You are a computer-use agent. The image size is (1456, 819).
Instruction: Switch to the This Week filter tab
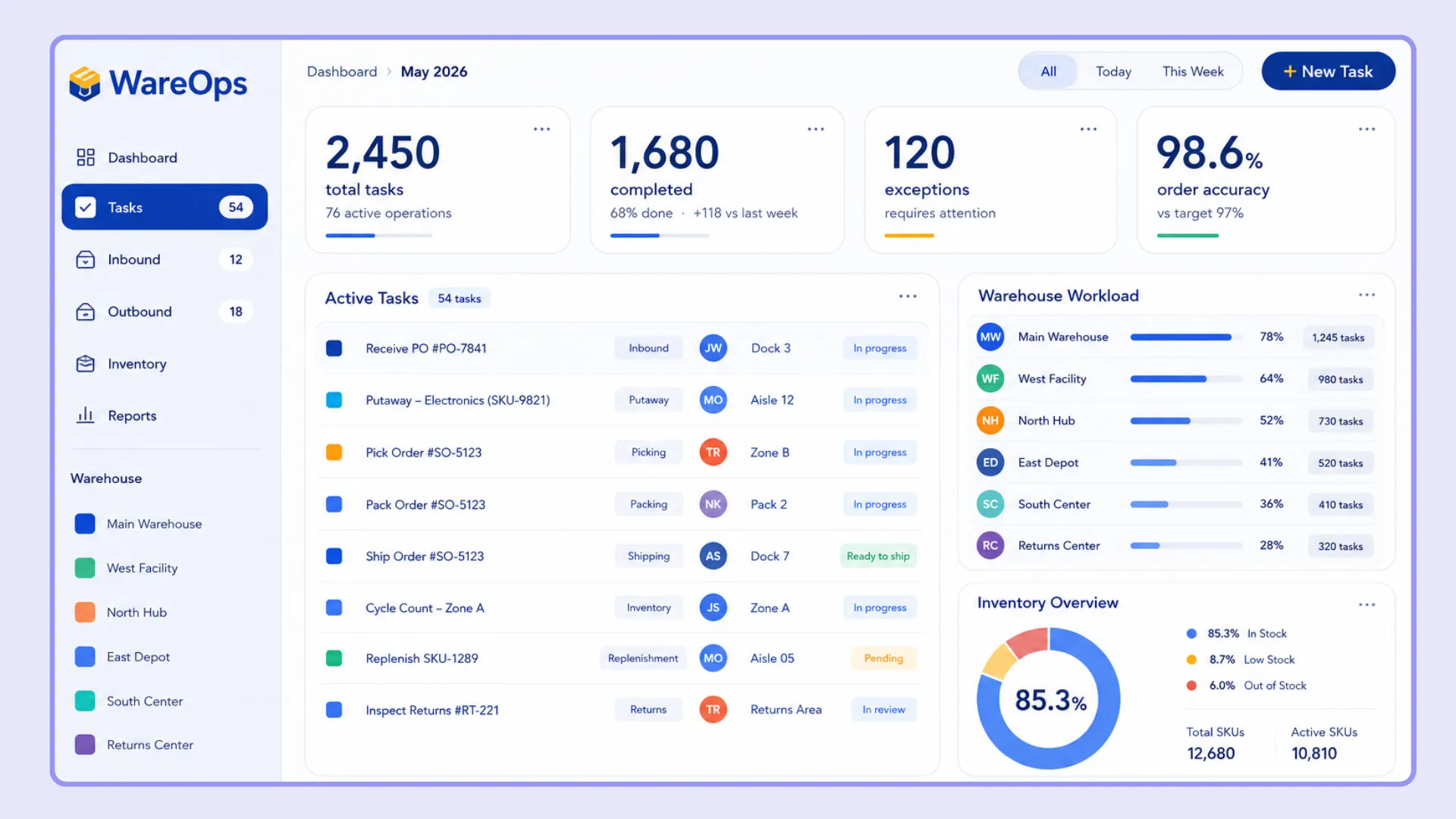click(1193, 71)
